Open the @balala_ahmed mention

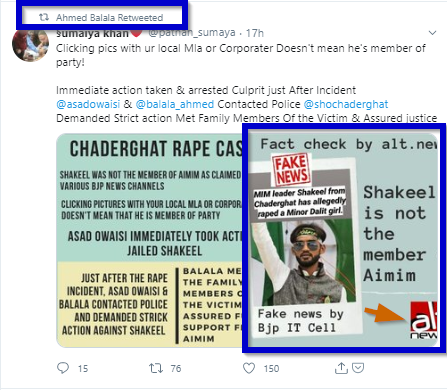[175, 104]
